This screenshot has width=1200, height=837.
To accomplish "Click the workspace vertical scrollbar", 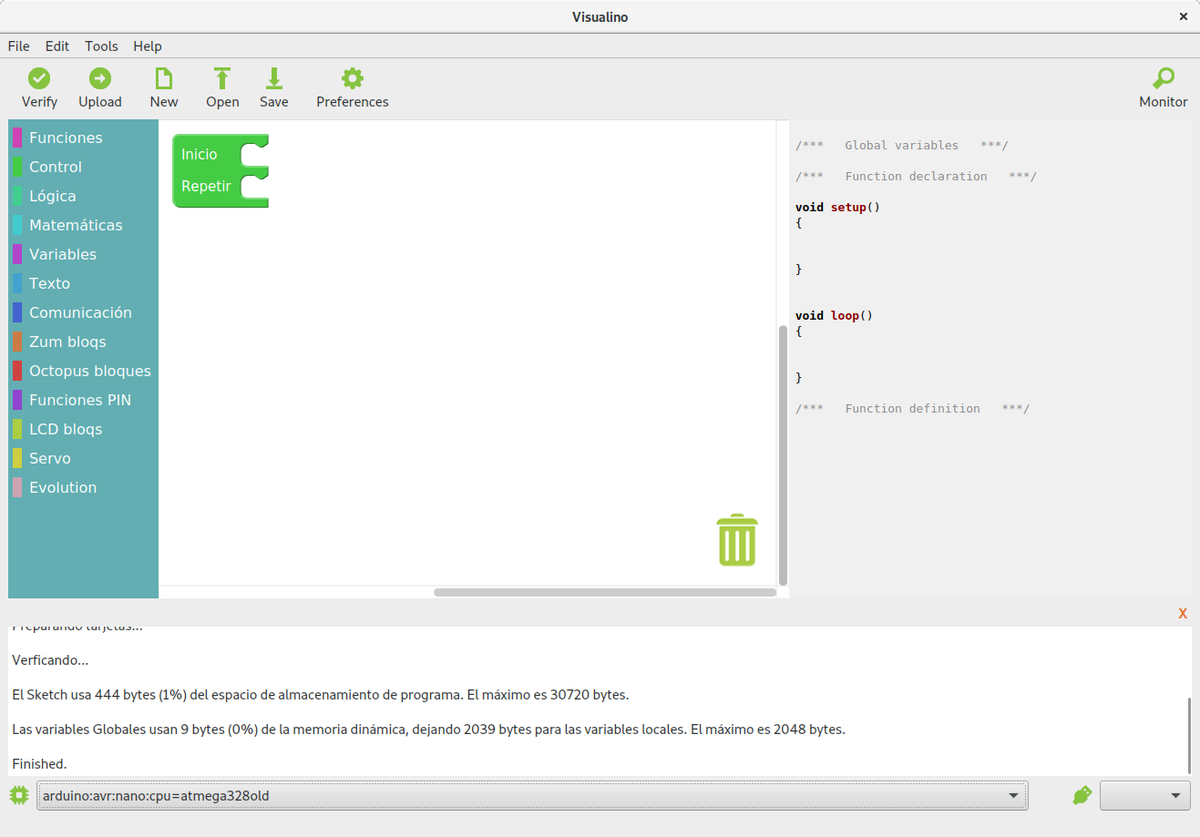I will tap(783, 455).
